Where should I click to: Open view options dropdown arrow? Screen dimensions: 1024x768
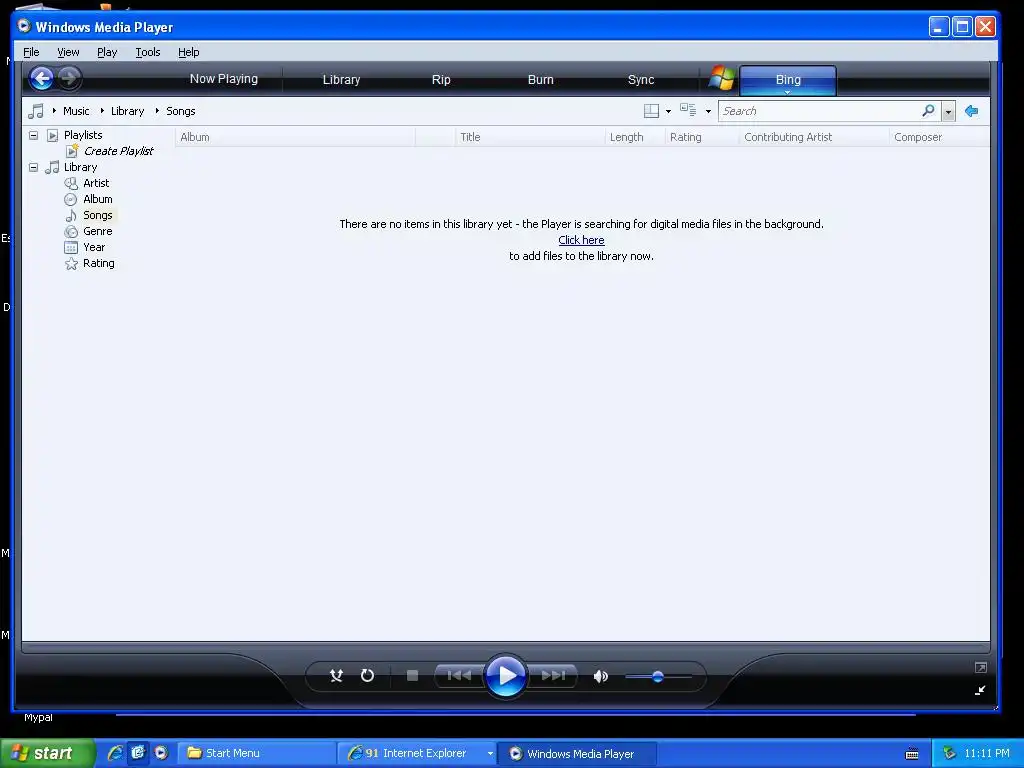(x=708, y=112)
